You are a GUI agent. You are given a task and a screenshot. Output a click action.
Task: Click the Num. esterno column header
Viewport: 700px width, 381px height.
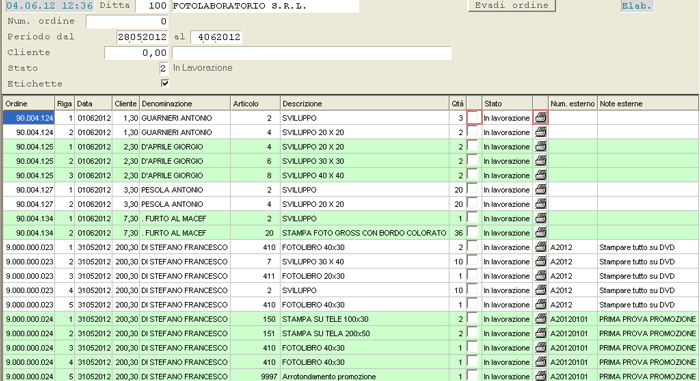[x=573, y=103]
